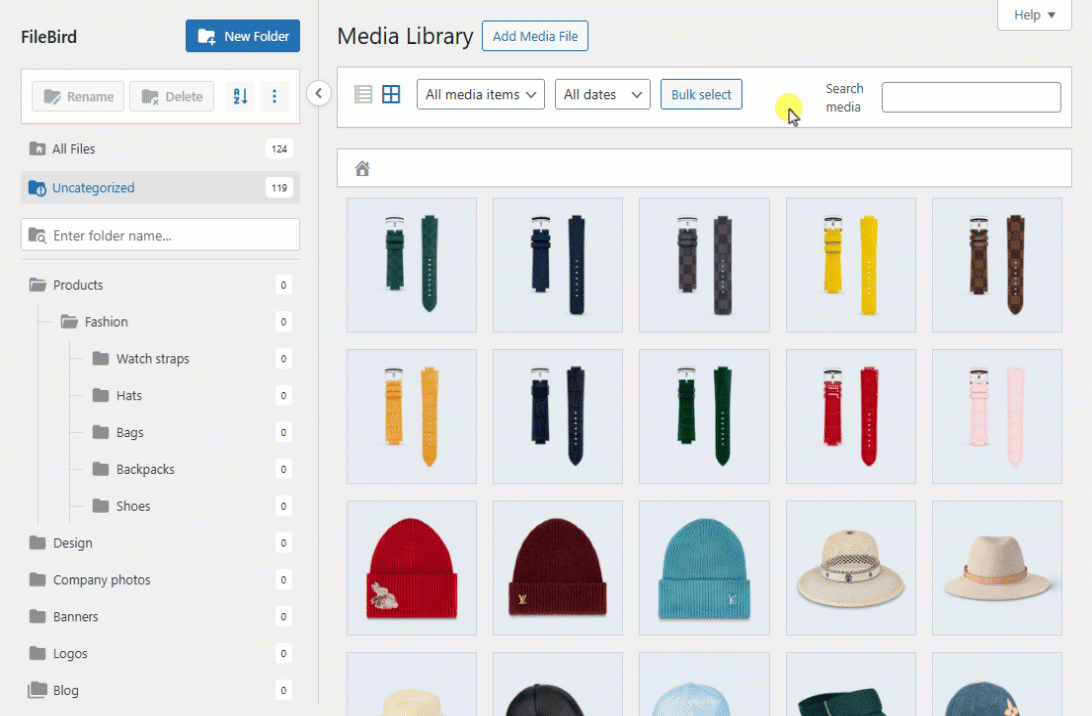Select the Backpacks folder
This screenshot has width=1092, height=716.
point(192,469)
